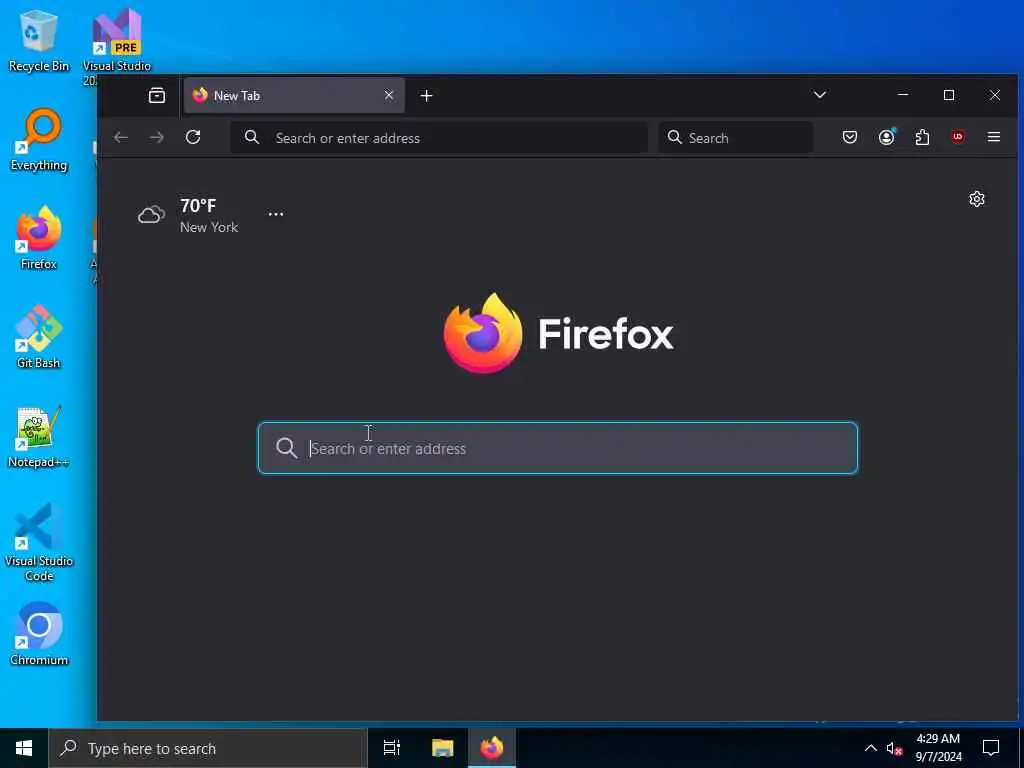Click the Firefox taskbar button
Viewport: 1024px width, 768px height.
(x=492, y=748)
